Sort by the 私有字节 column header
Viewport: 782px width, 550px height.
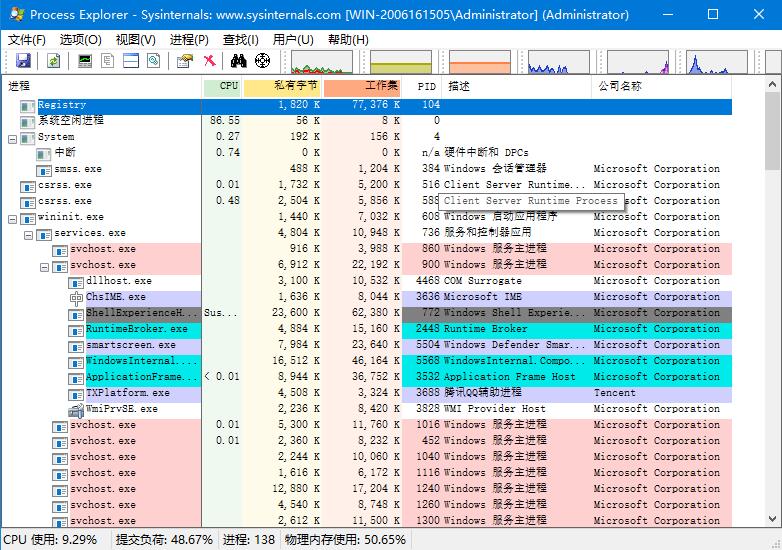[282, 87]
